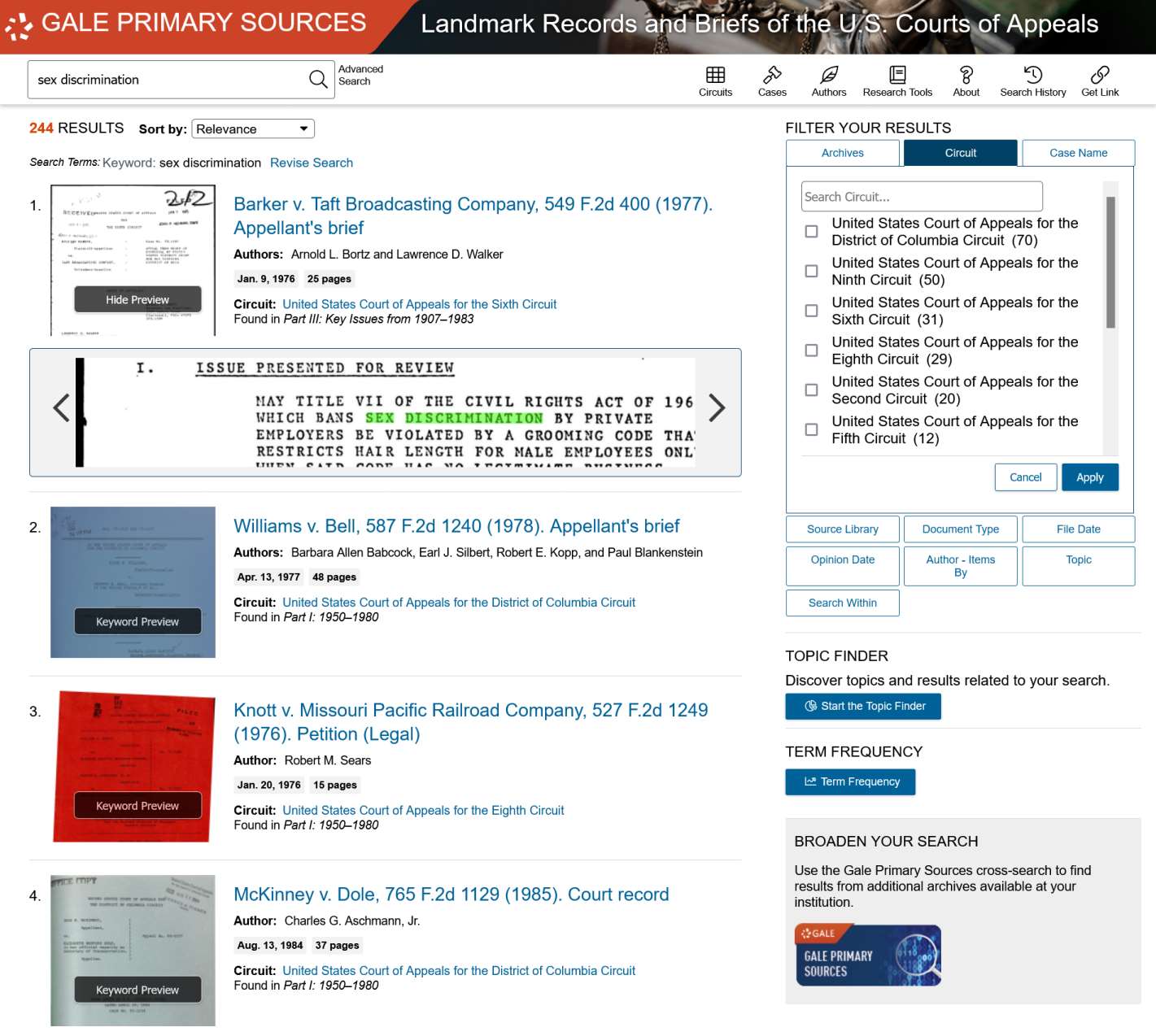Switch to the Archives filter tab
1156x1036 pixels.
click(x=842, y=153)
